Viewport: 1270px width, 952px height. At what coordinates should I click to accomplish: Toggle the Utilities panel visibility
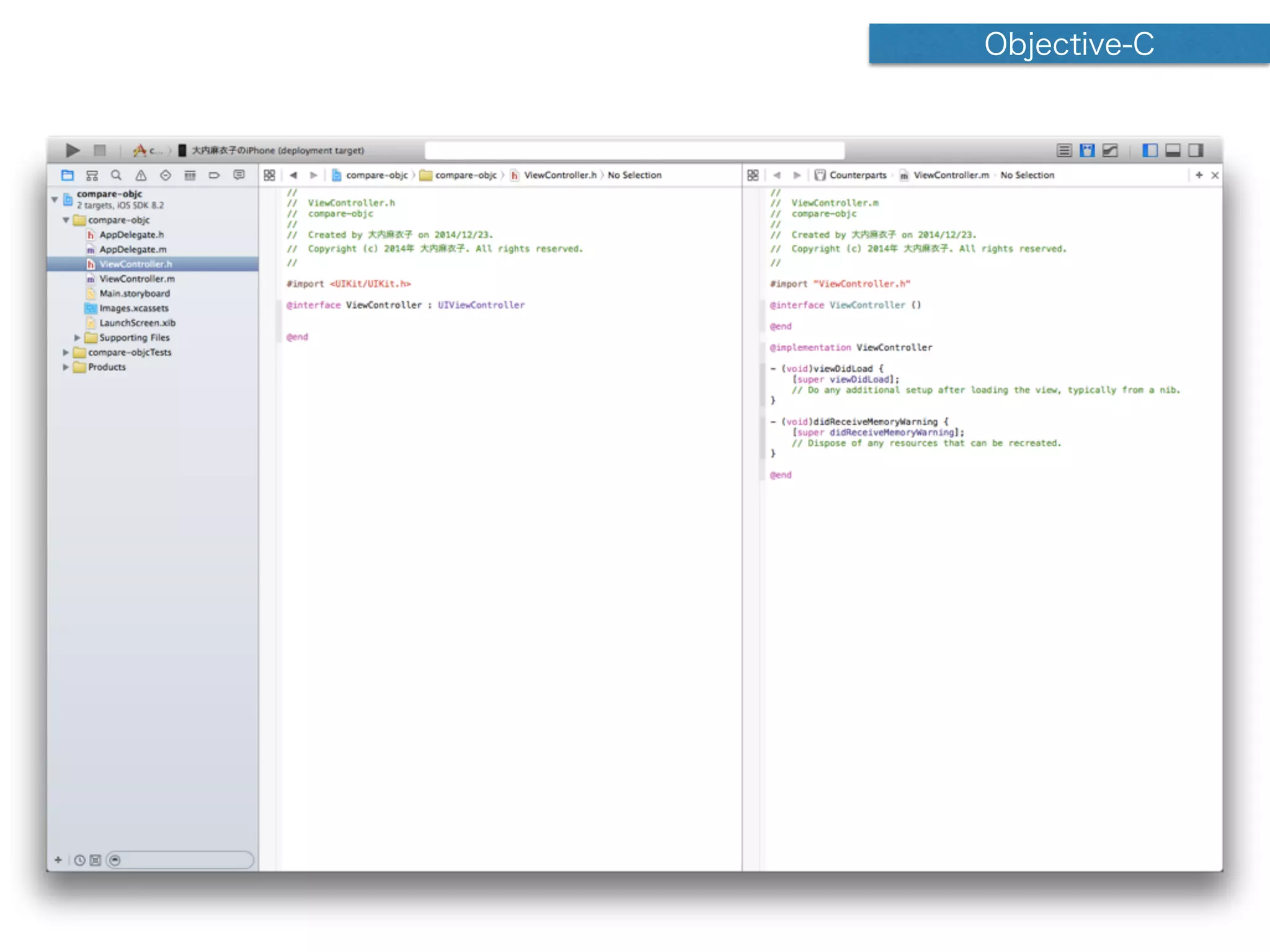tap(1196, 150)
